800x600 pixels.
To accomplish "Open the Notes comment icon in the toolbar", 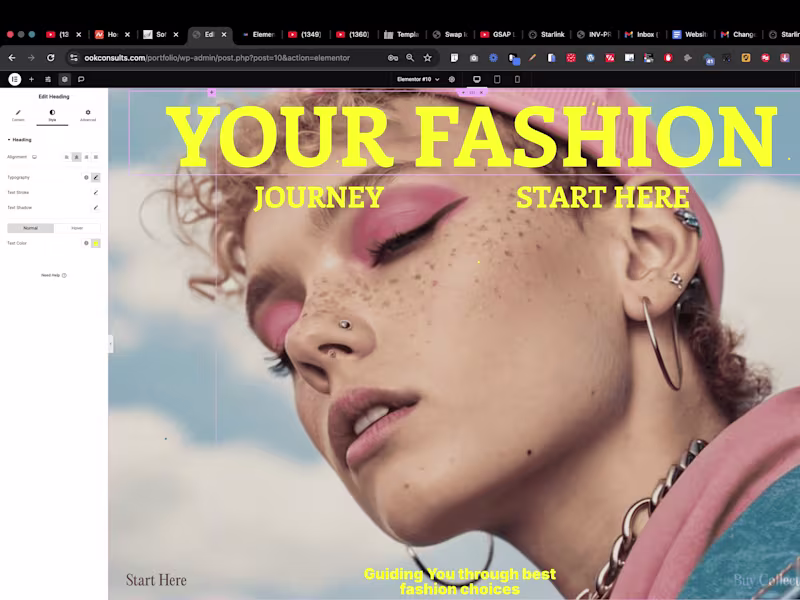I will coord(82,79).
